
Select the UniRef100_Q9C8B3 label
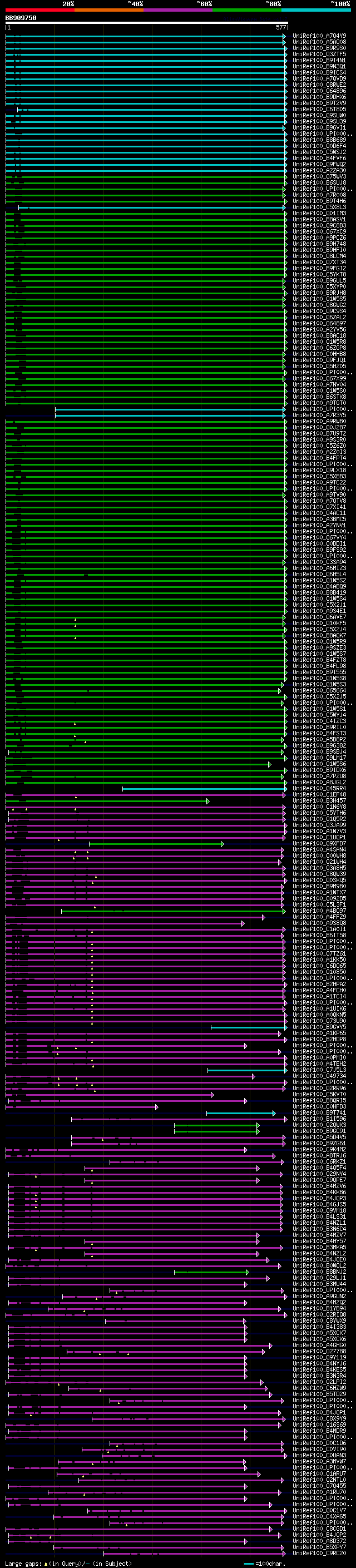click(319, 225)
